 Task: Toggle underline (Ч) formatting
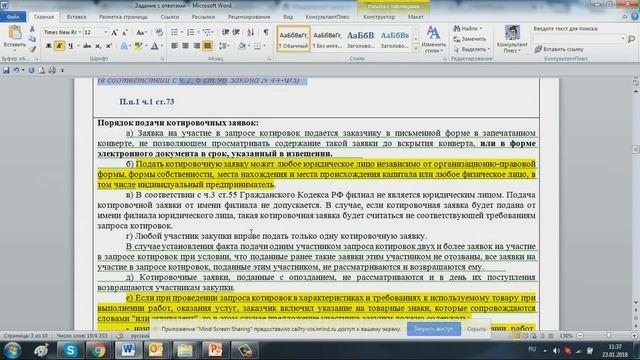(x=70, y=46)
